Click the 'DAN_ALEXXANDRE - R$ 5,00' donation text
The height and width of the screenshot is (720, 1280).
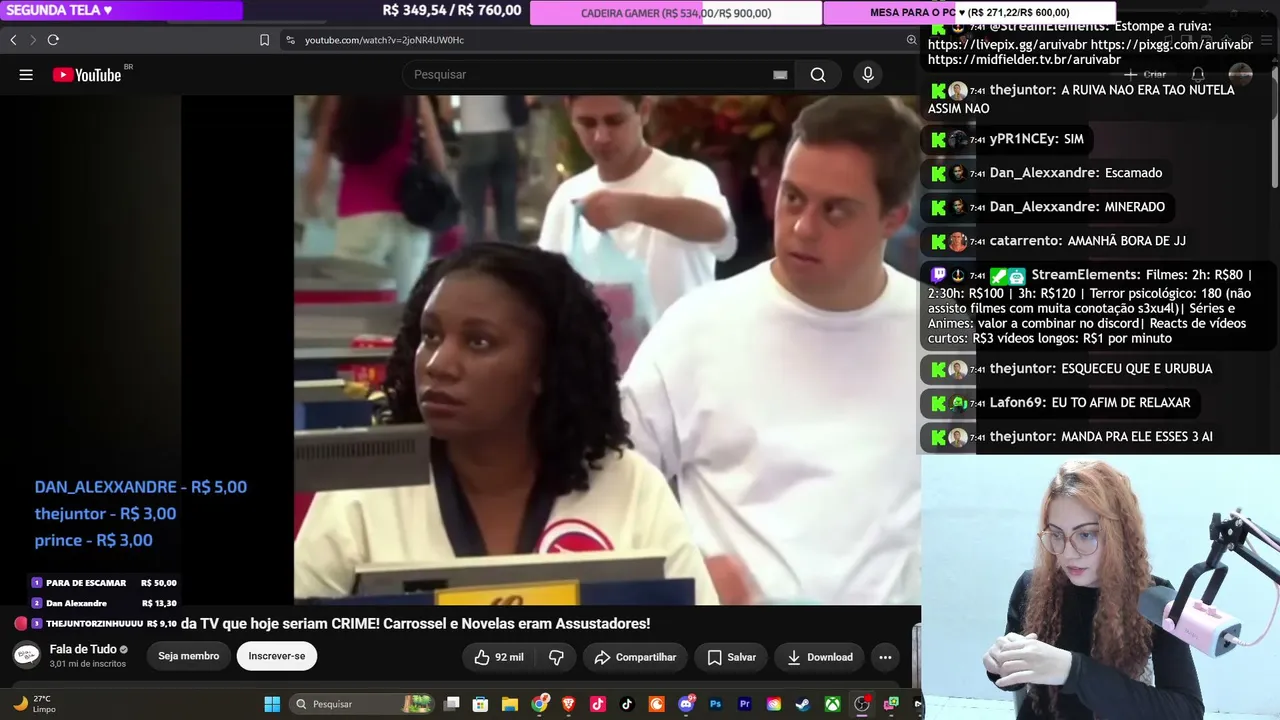click(141, 487)
